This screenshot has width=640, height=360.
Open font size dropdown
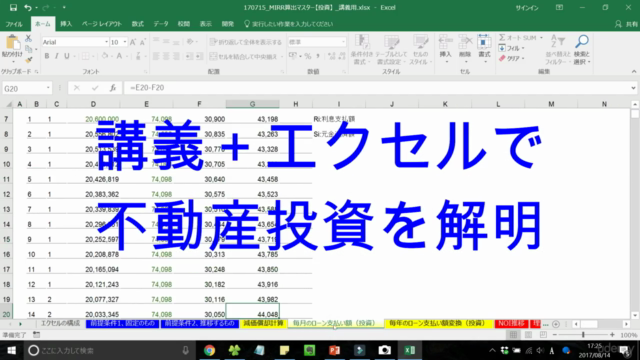(x=125, y=42)
